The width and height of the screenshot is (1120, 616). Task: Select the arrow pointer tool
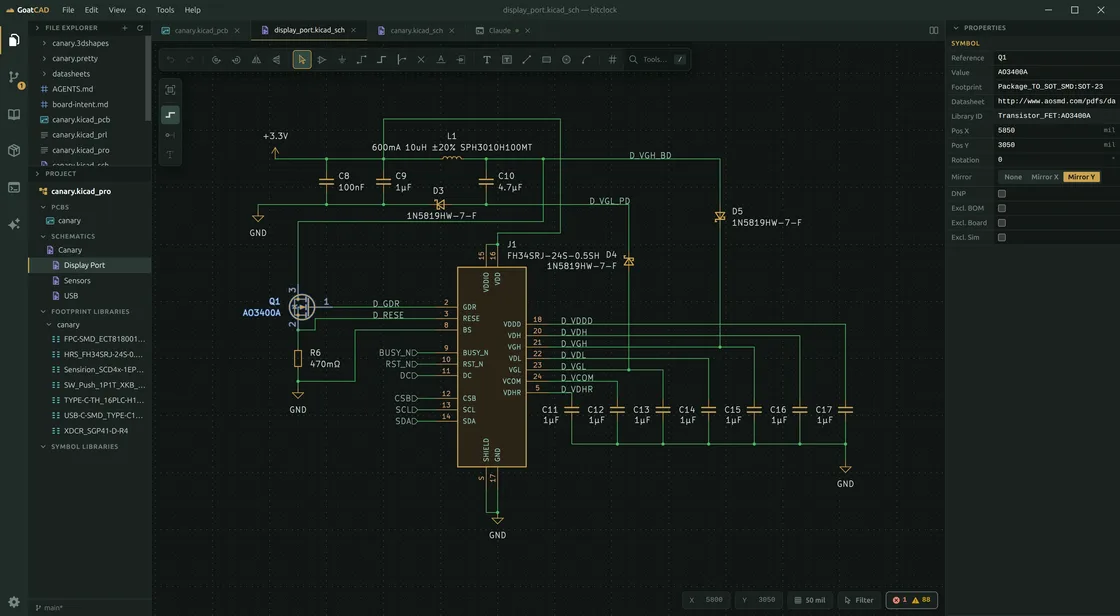(301, 59)
